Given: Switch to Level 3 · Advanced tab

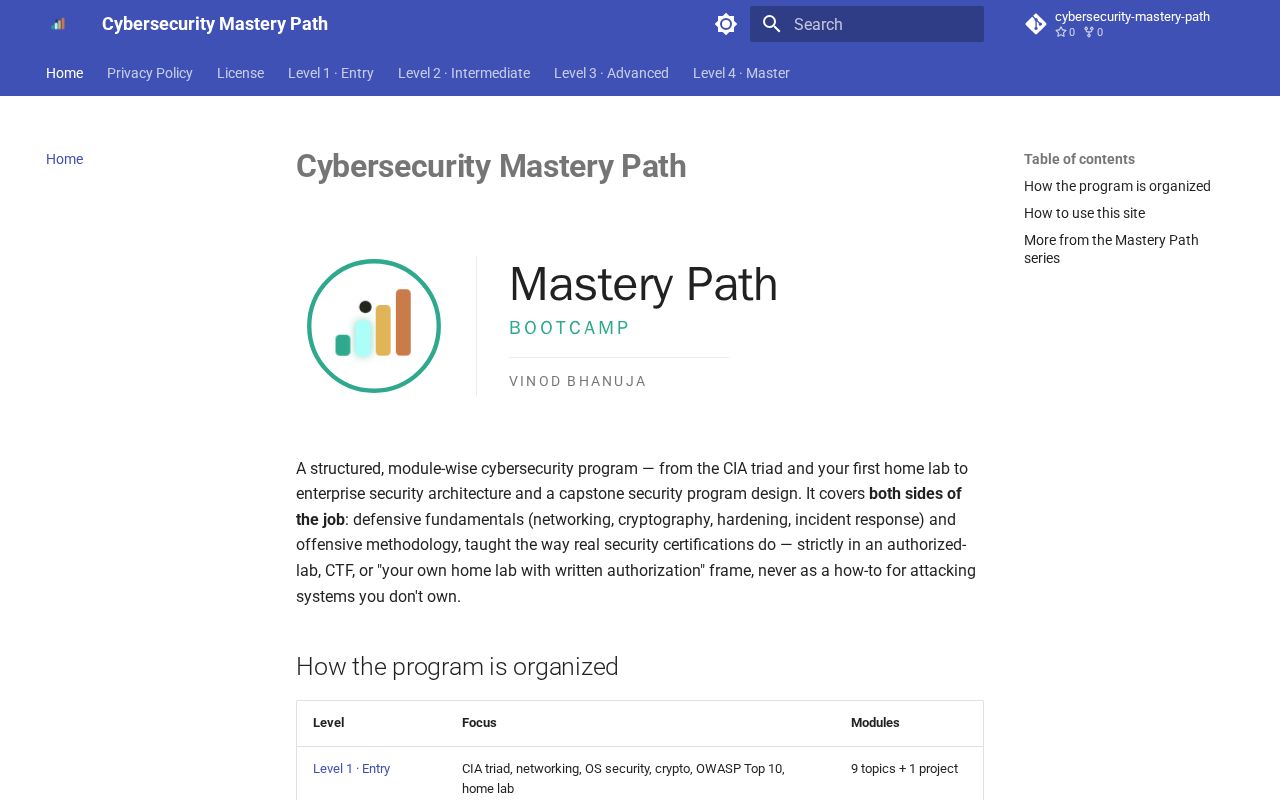Looking at the screenshot, I should pyautogui.click(x=611, y=73).
